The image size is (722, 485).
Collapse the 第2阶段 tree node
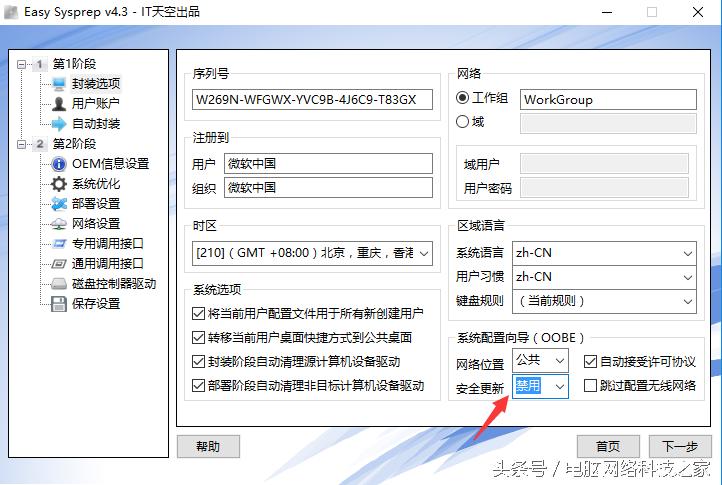[21, 144]
